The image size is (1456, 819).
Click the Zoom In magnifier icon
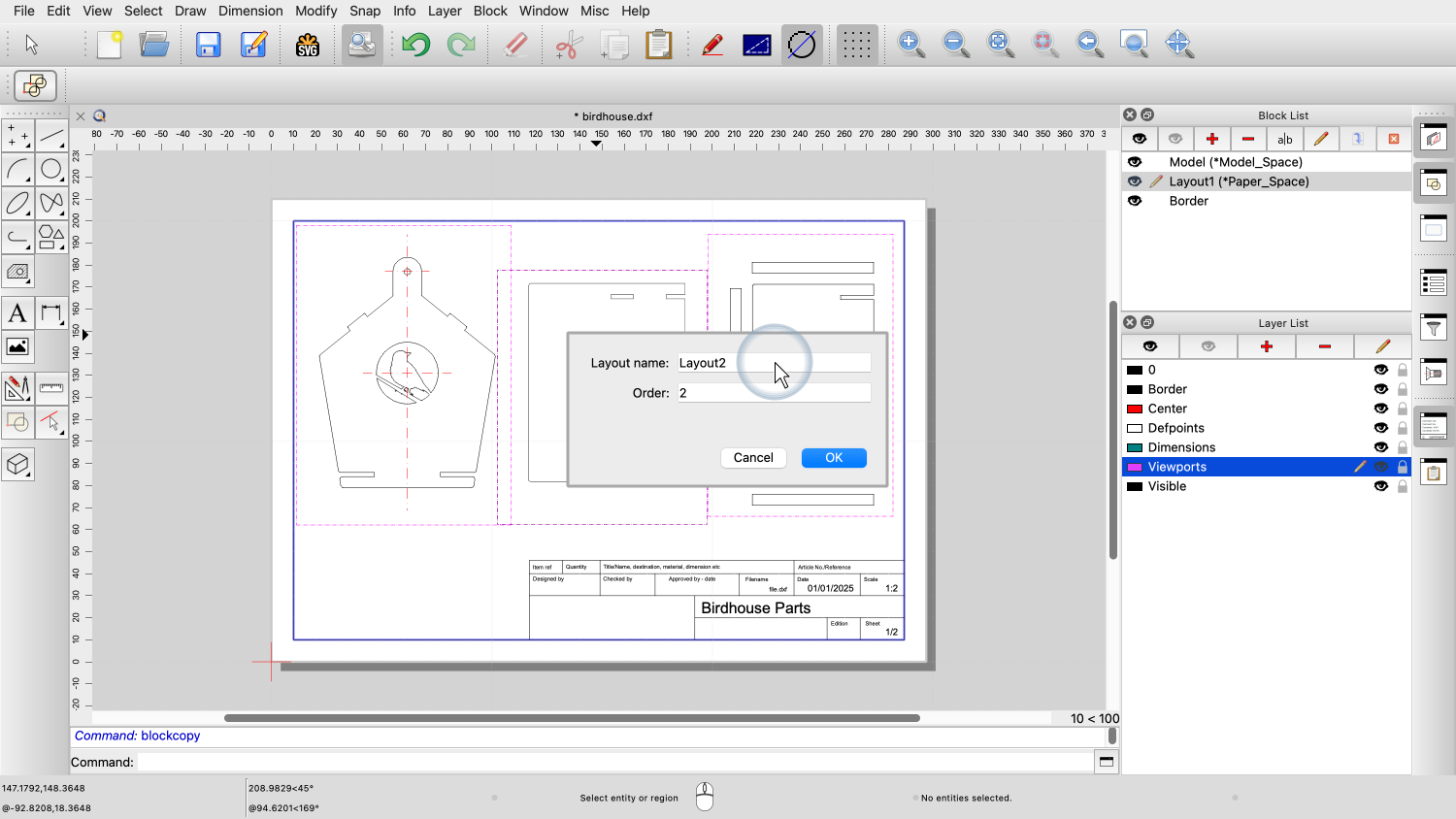coord(910,45)
